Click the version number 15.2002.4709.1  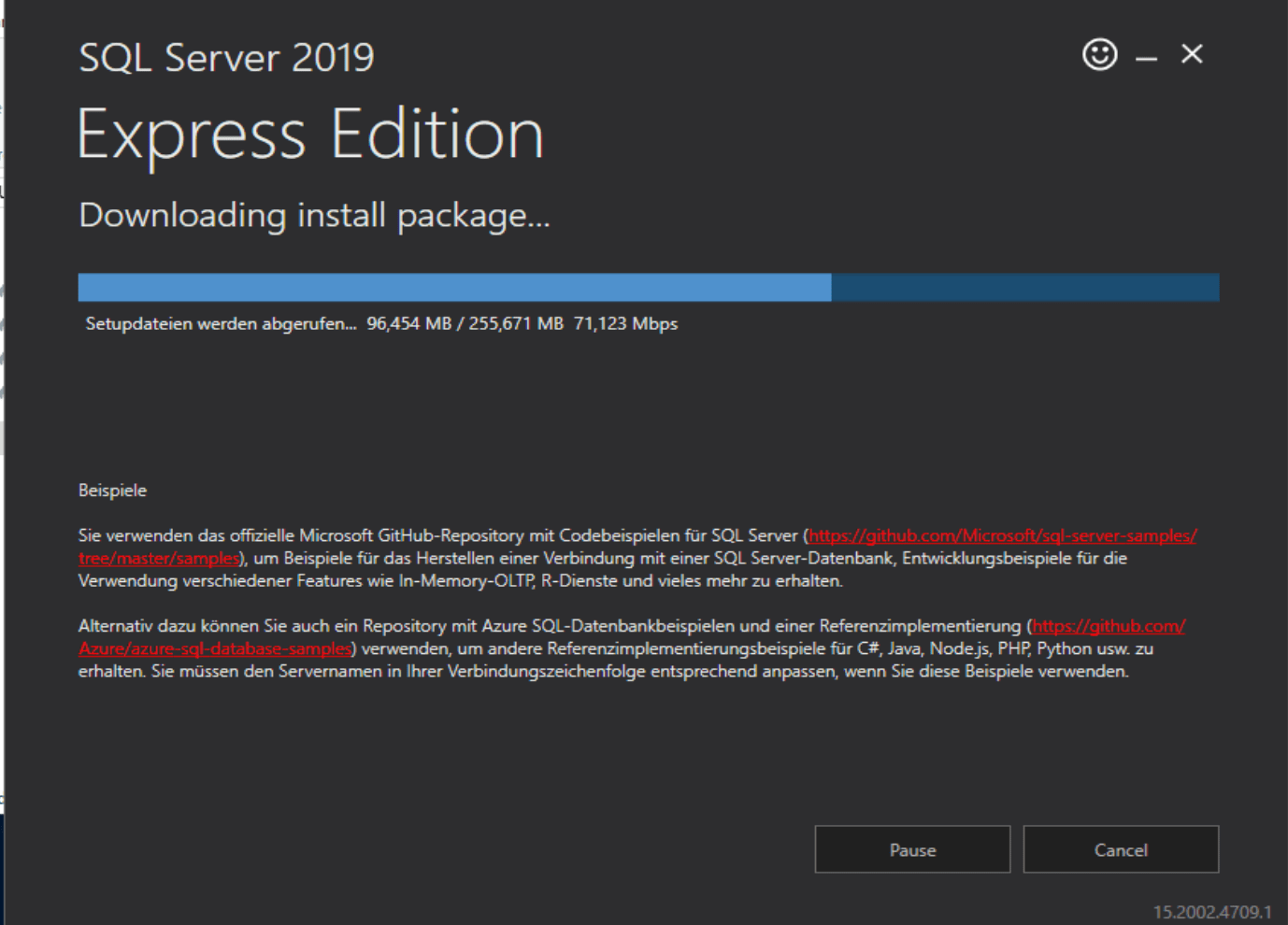coord(1212,912)
